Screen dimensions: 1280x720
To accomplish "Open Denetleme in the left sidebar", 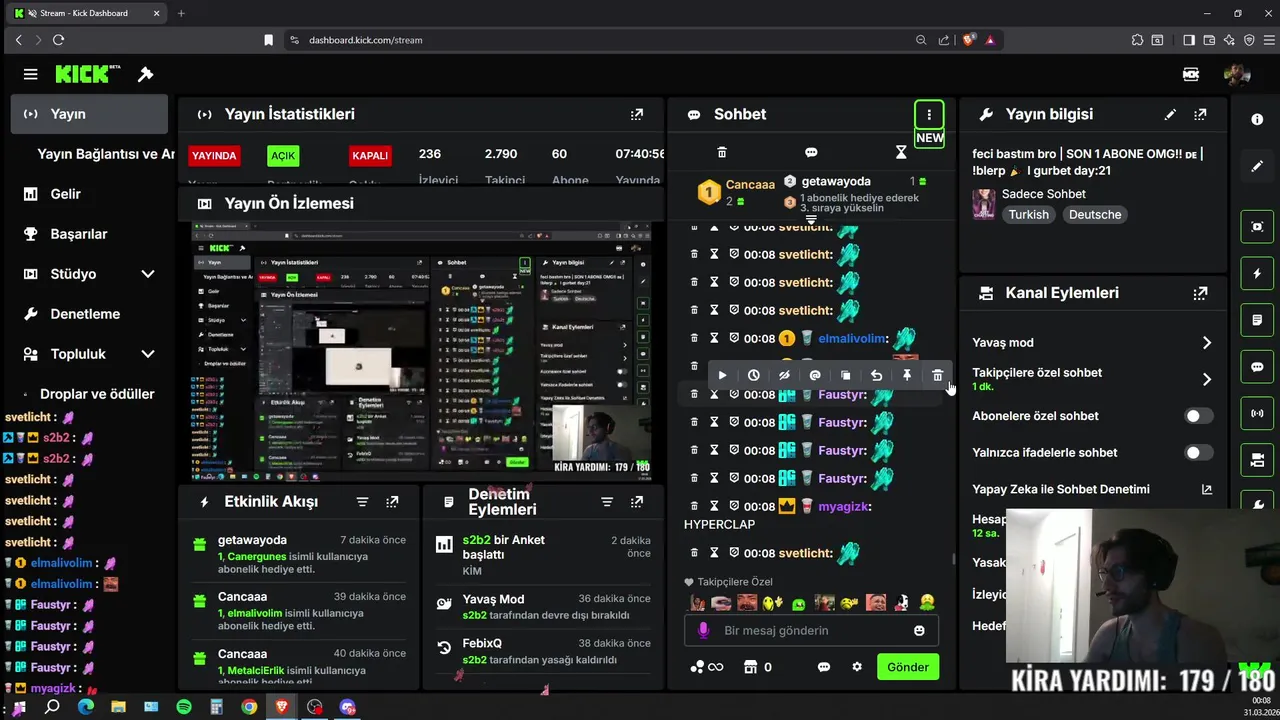I will 90,314.
